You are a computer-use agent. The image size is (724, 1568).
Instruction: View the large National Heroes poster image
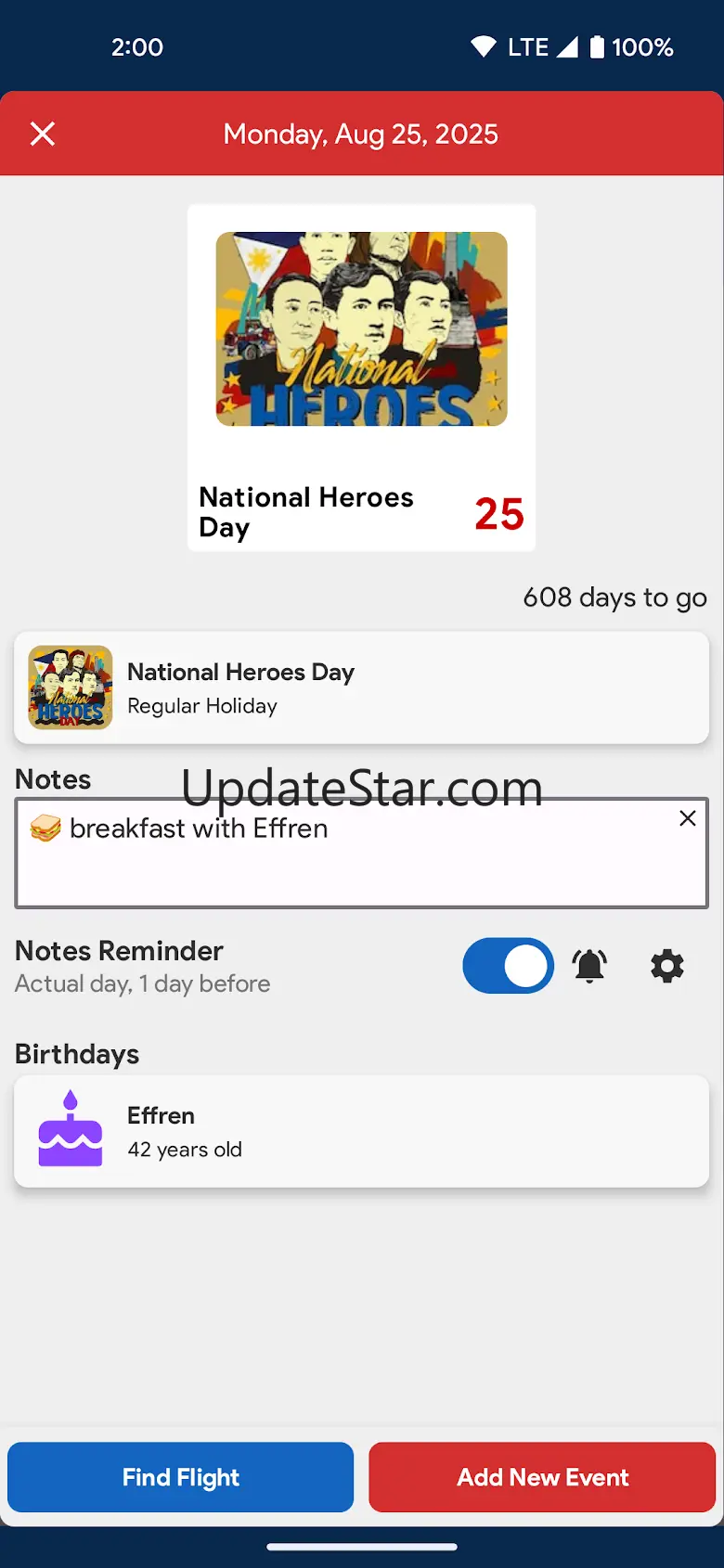(x=362, y=329)
